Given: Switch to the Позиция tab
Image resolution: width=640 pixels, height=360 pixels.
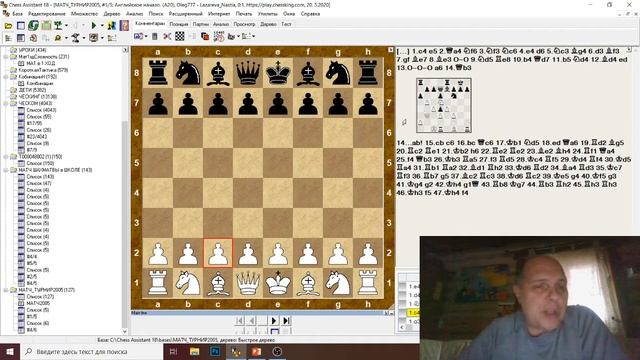Looking at the screenshot, I should pyautogui.click(x=179, y=24).
